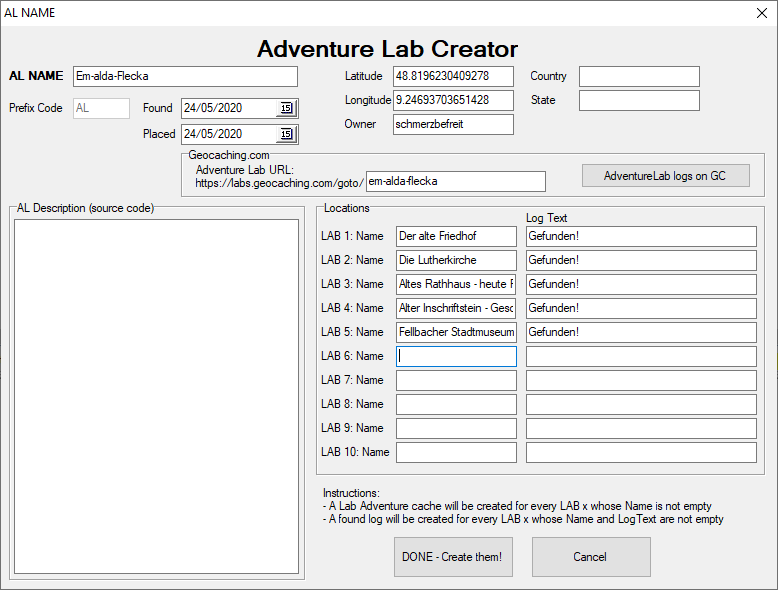Click the LAB 10 Name field

(456, 453)
